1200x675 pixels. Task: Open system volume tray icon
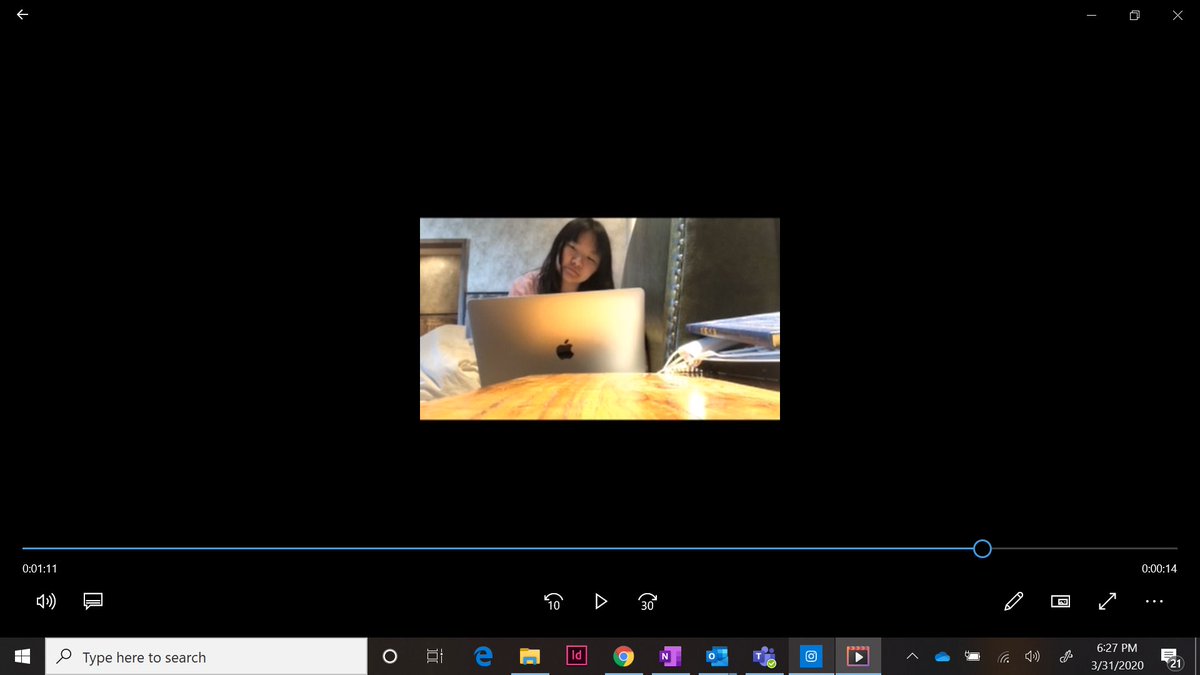click(1033, 657)
